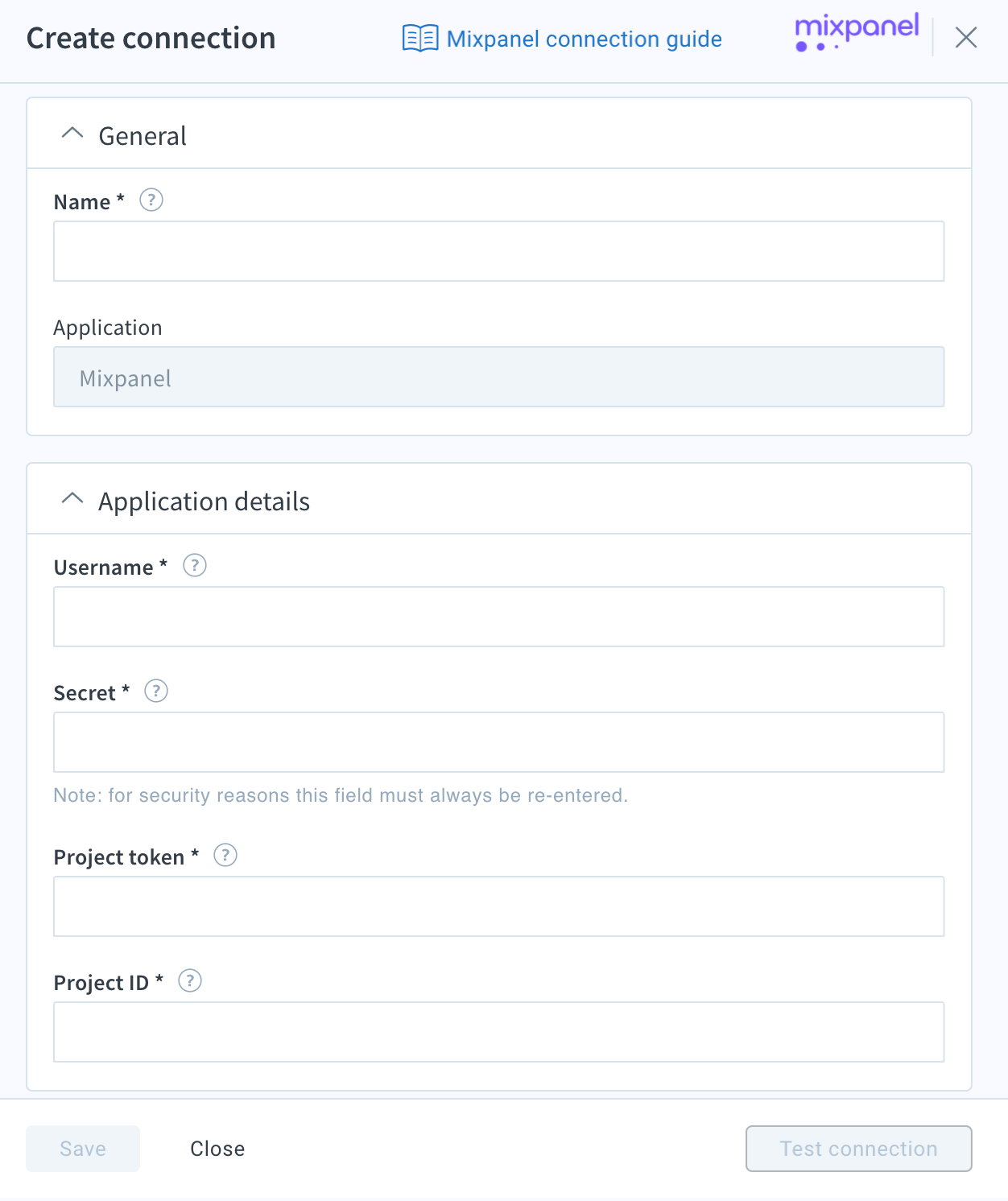1008x1201 pixels.
Task: Focus the Username input field
Action: click(x=499, y=617)
